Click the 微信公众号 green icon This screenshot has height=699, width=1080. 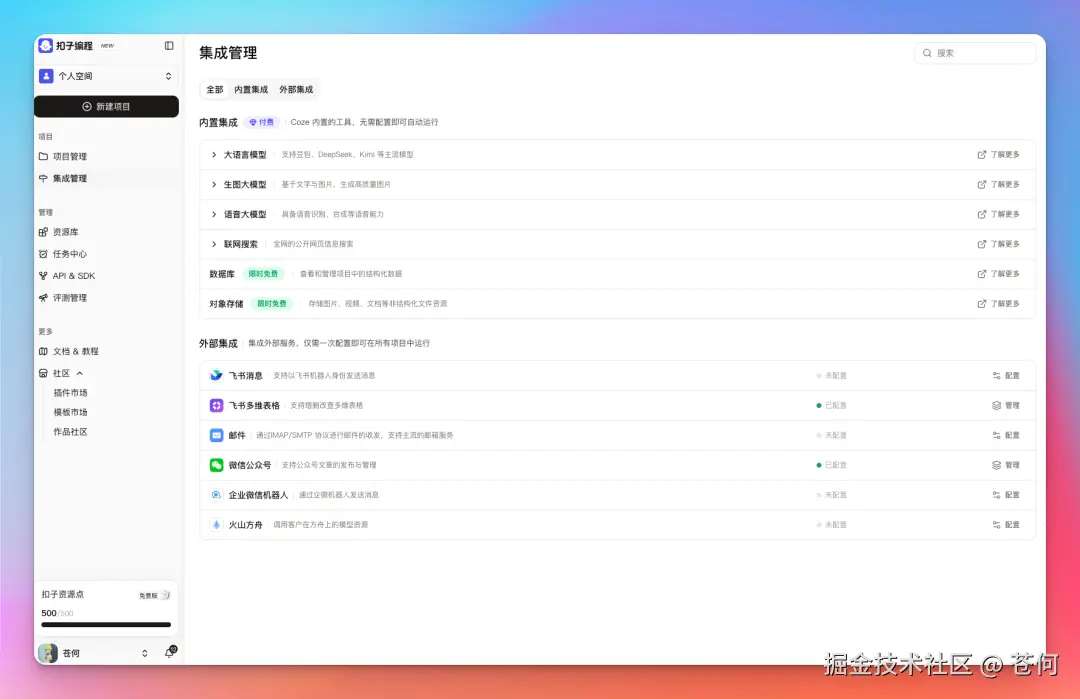click(x=217, y=464)
